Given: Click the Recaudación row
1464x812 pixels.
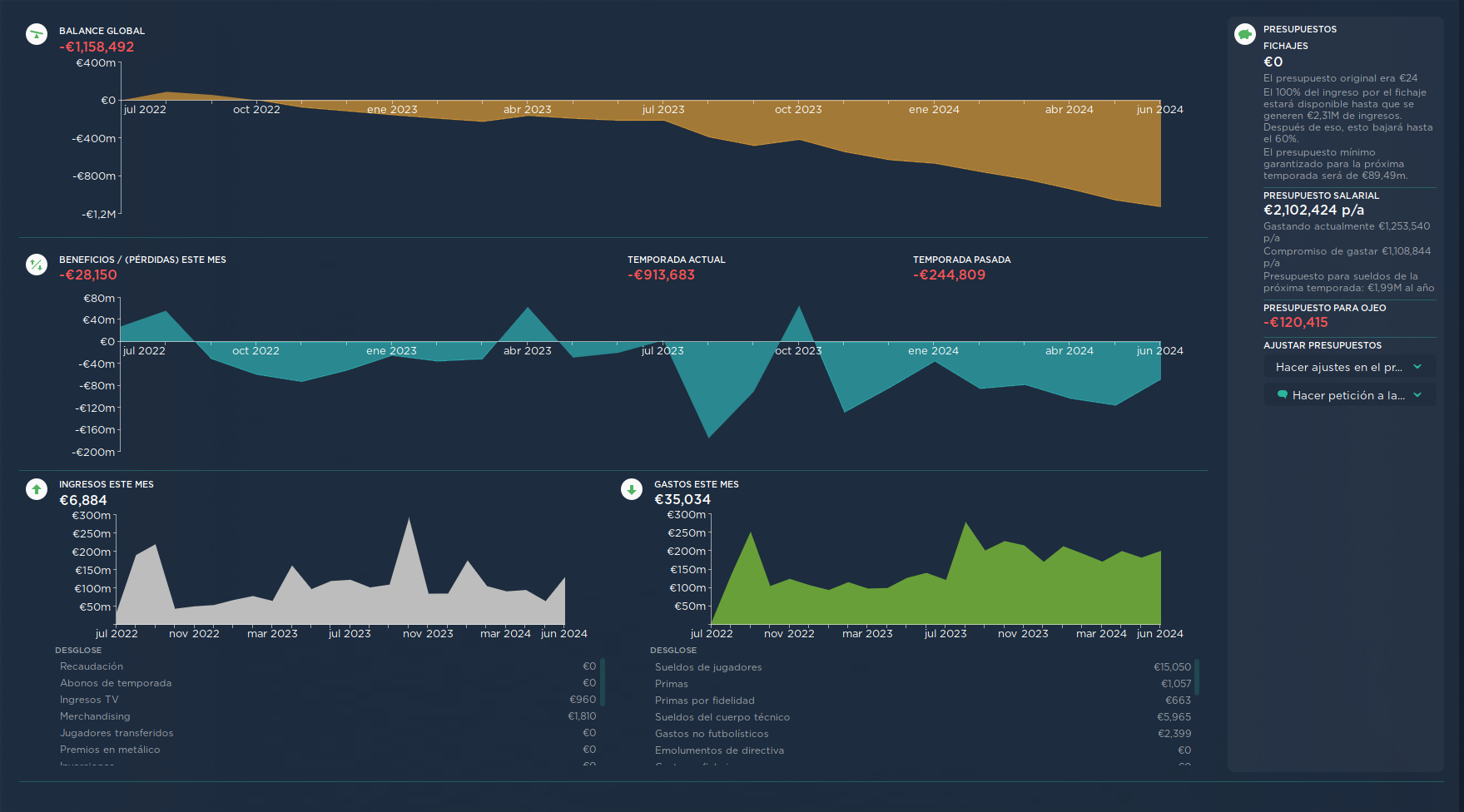Looking at the screenshot, I should pyautogui.click(x=328, y=666).
